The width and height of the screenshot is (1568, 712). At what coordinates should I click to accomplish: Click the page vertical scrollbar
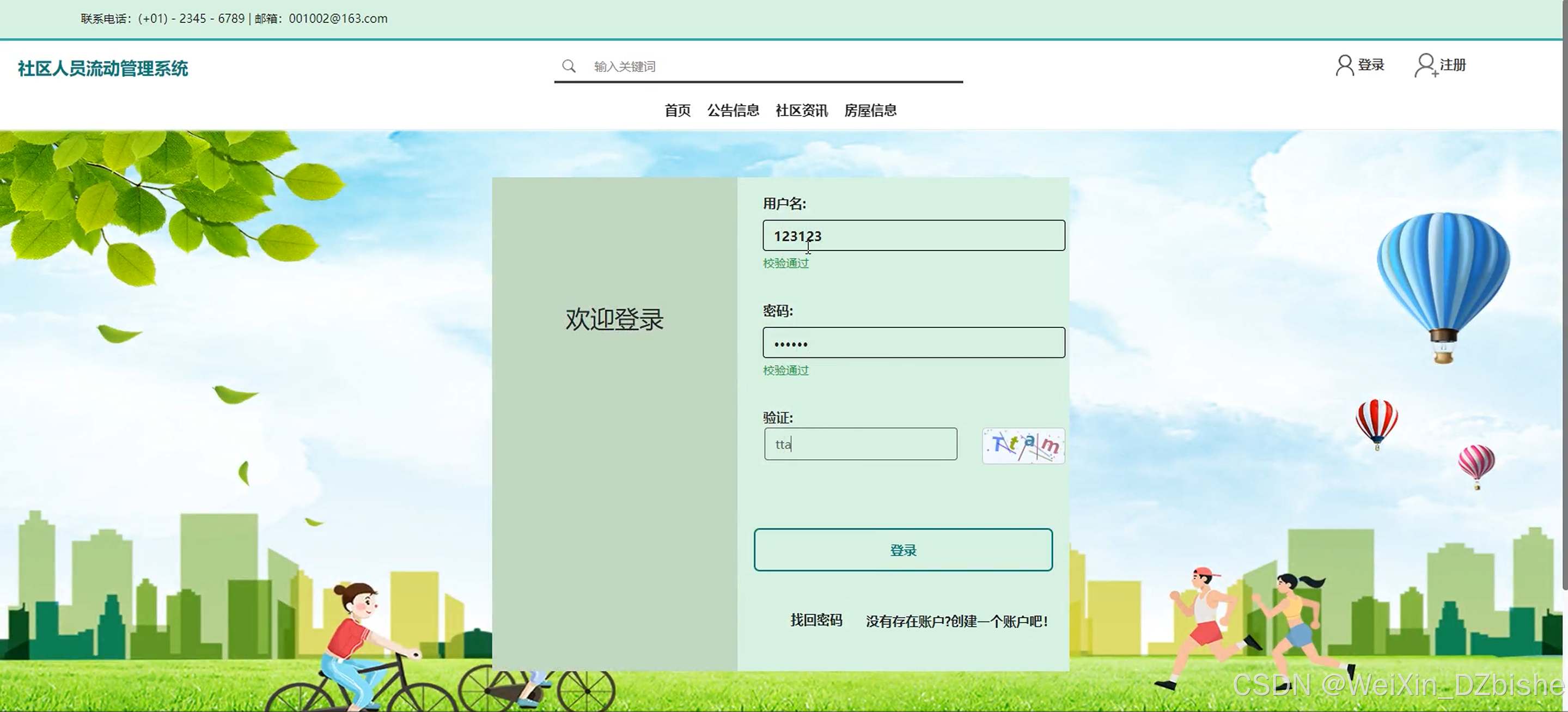pyautogui.click(x=1564, y=305)
